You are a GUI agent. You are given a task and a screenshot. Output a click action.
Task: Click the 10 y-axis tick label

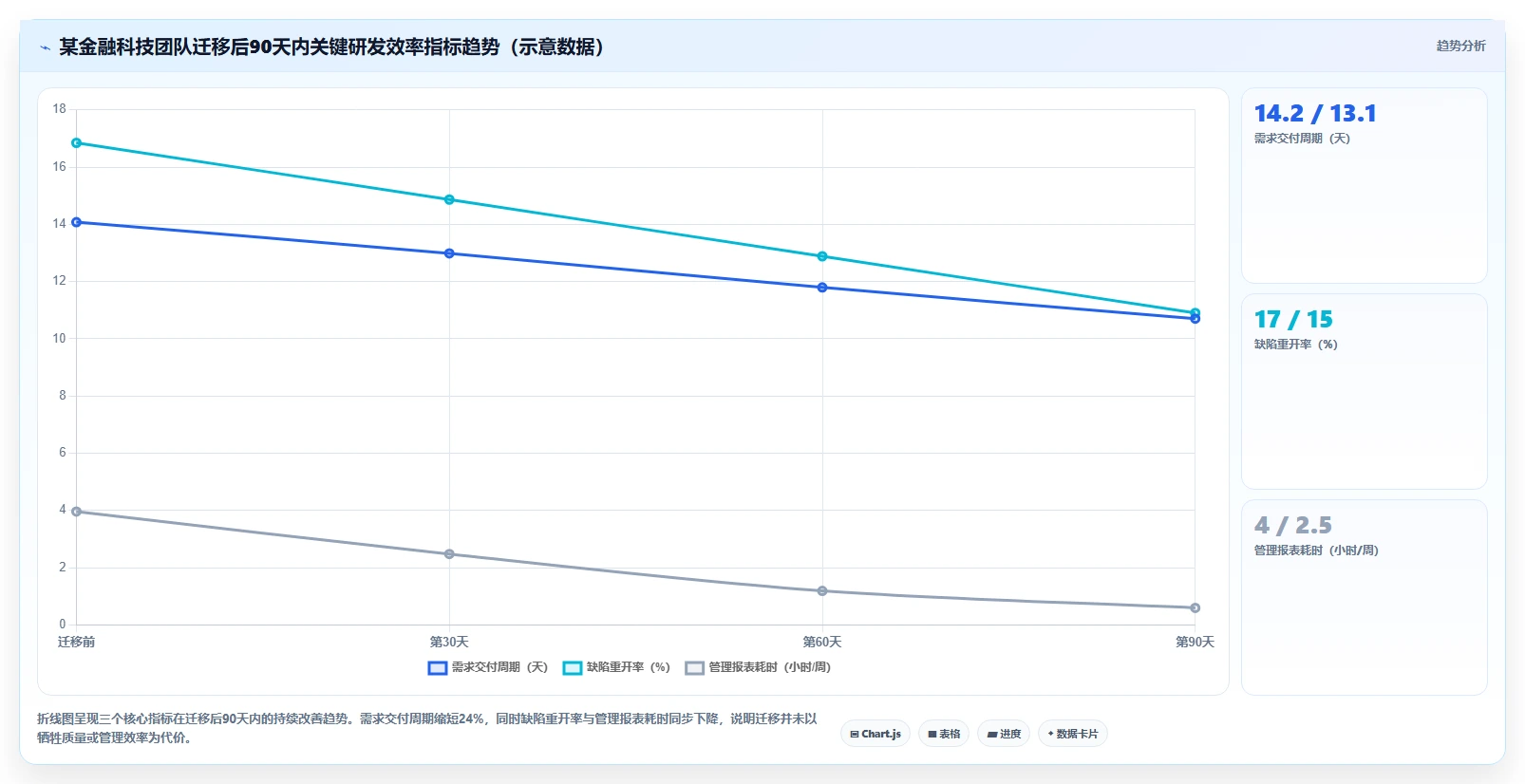pyautogui.click(x=60, y=339)
